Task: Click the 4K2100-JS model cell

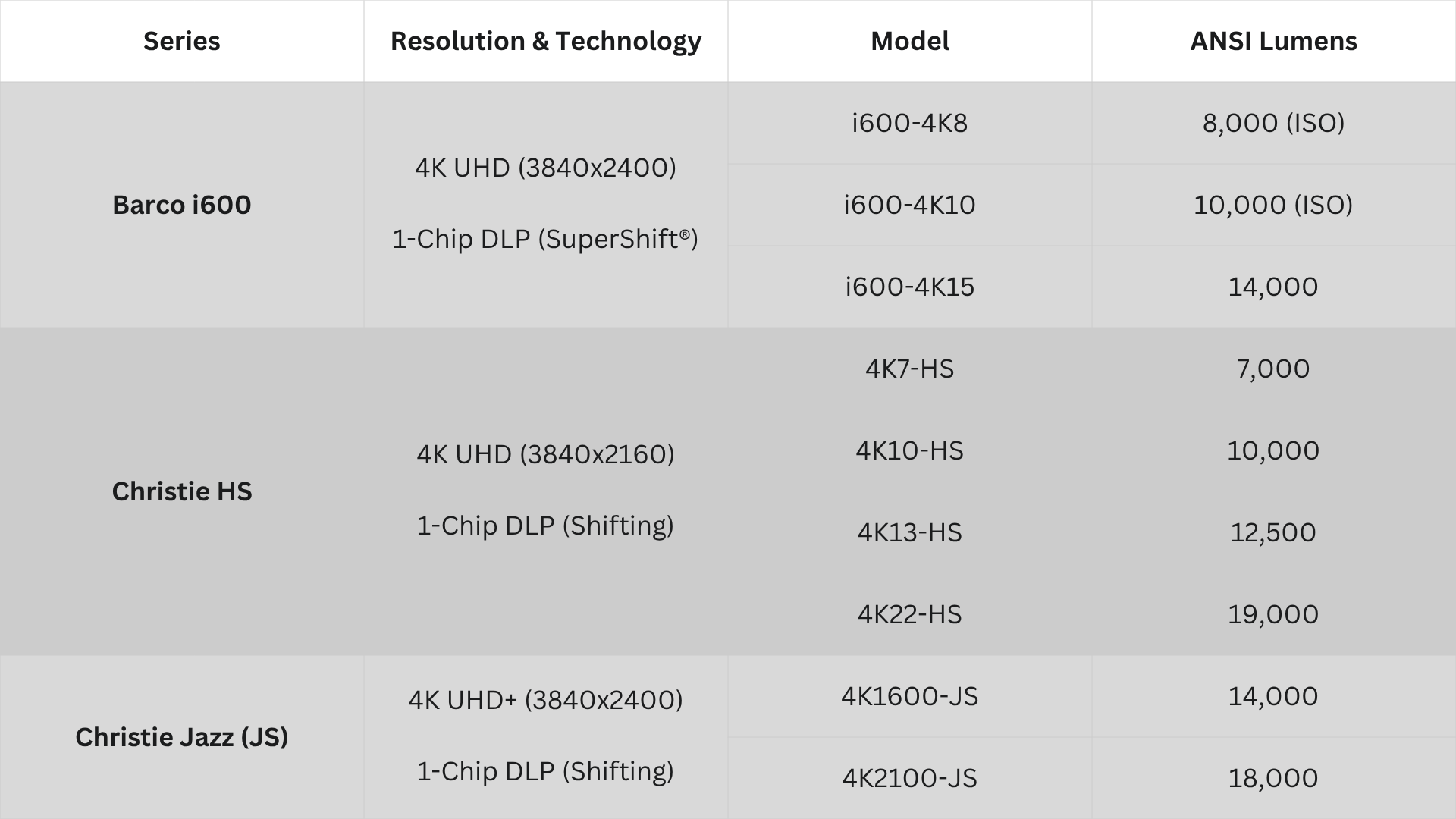Action: [910, 778]
